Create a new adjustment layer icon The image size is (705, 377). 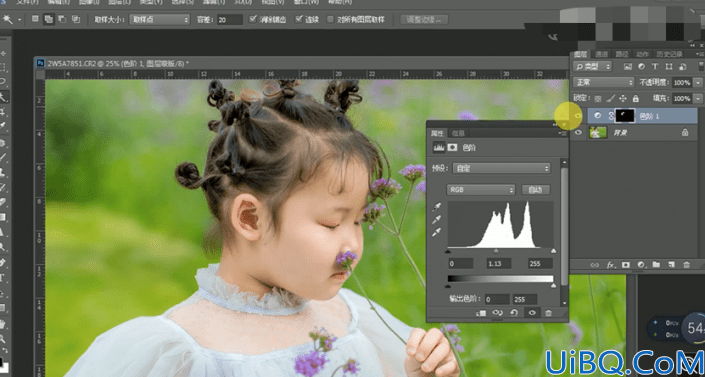[x=641, y=265]
